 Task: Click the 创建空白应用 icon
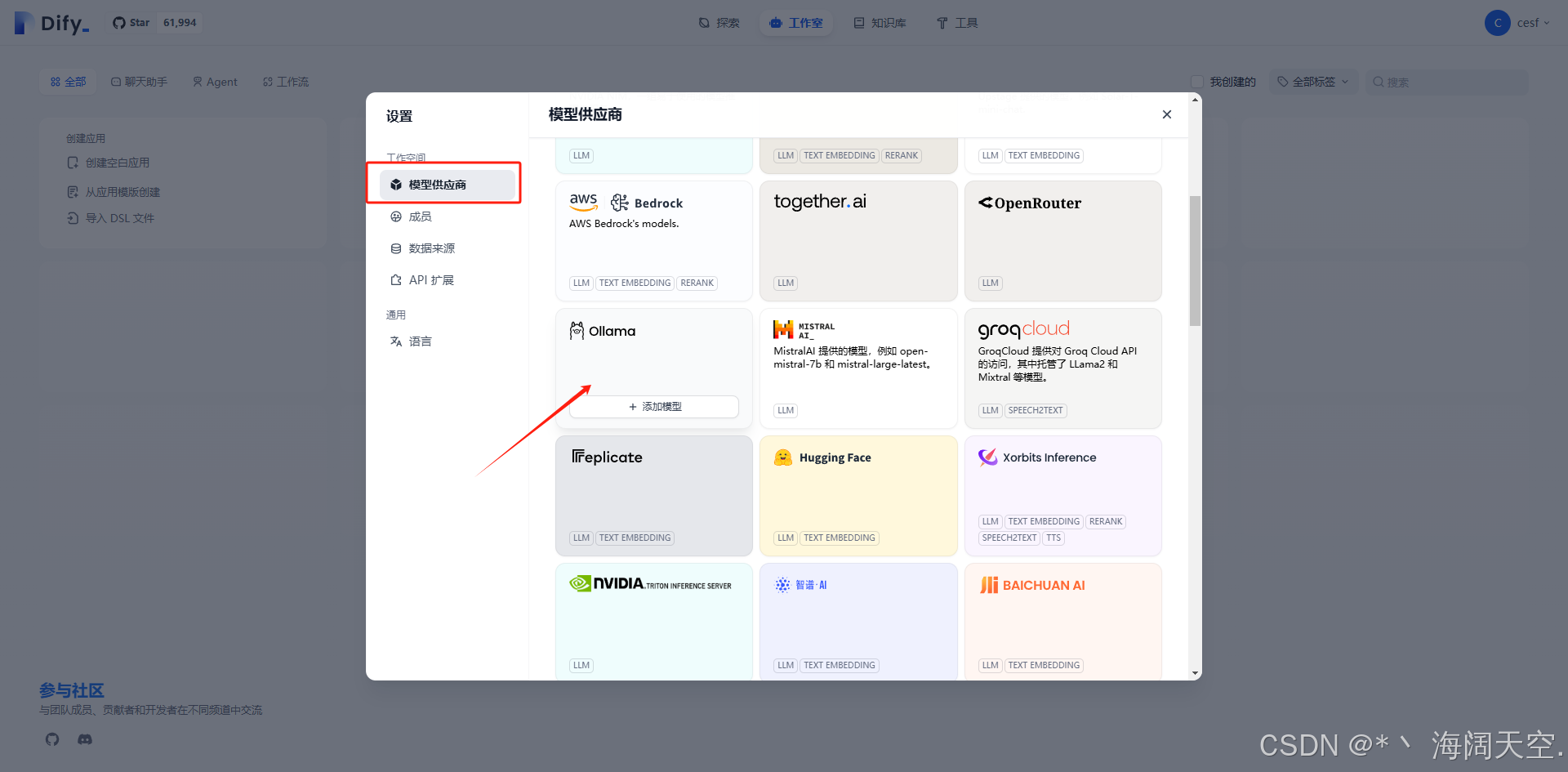click(x=73, y=163)
